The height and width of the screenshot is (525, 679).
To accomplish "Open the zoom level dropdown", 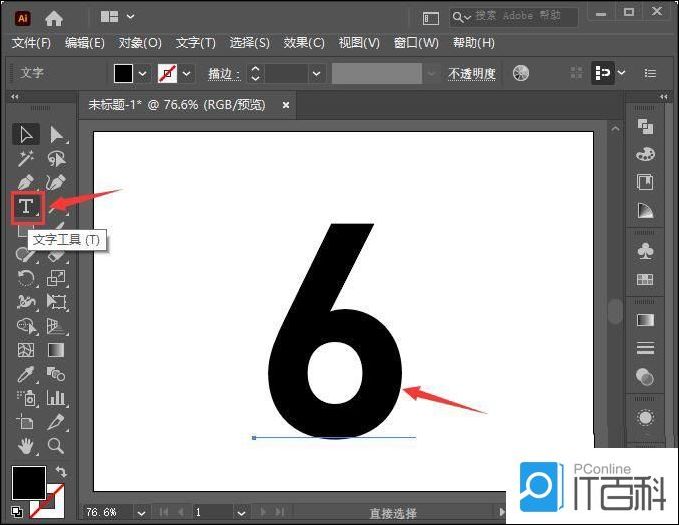I will point(141,513).
